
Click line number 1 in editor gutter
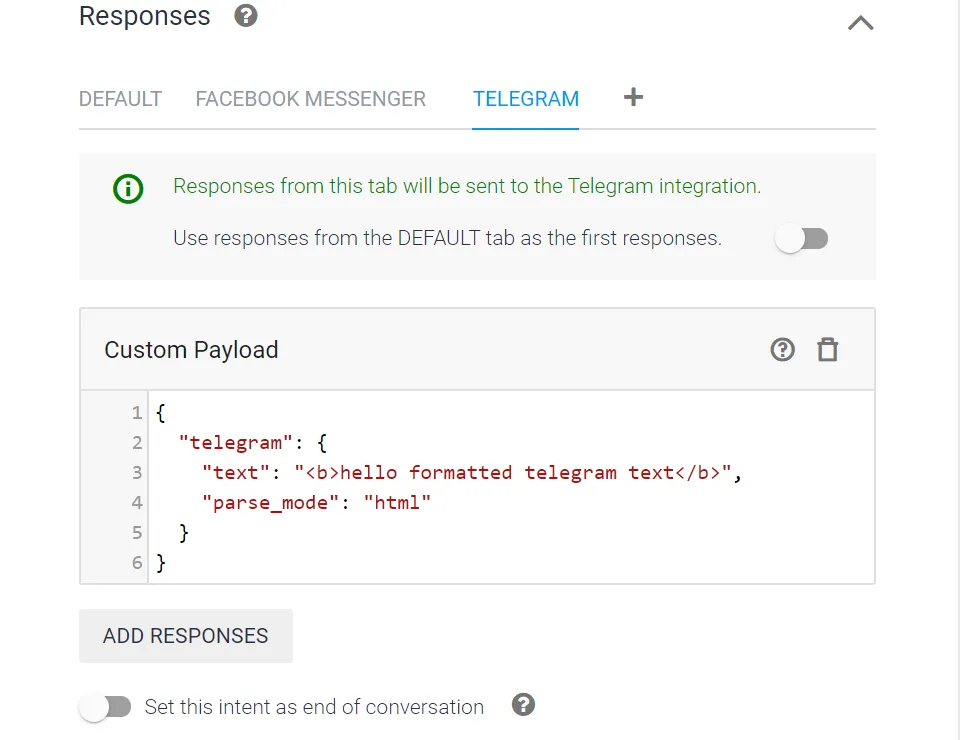pyautogui.click(x=136, y=412)
